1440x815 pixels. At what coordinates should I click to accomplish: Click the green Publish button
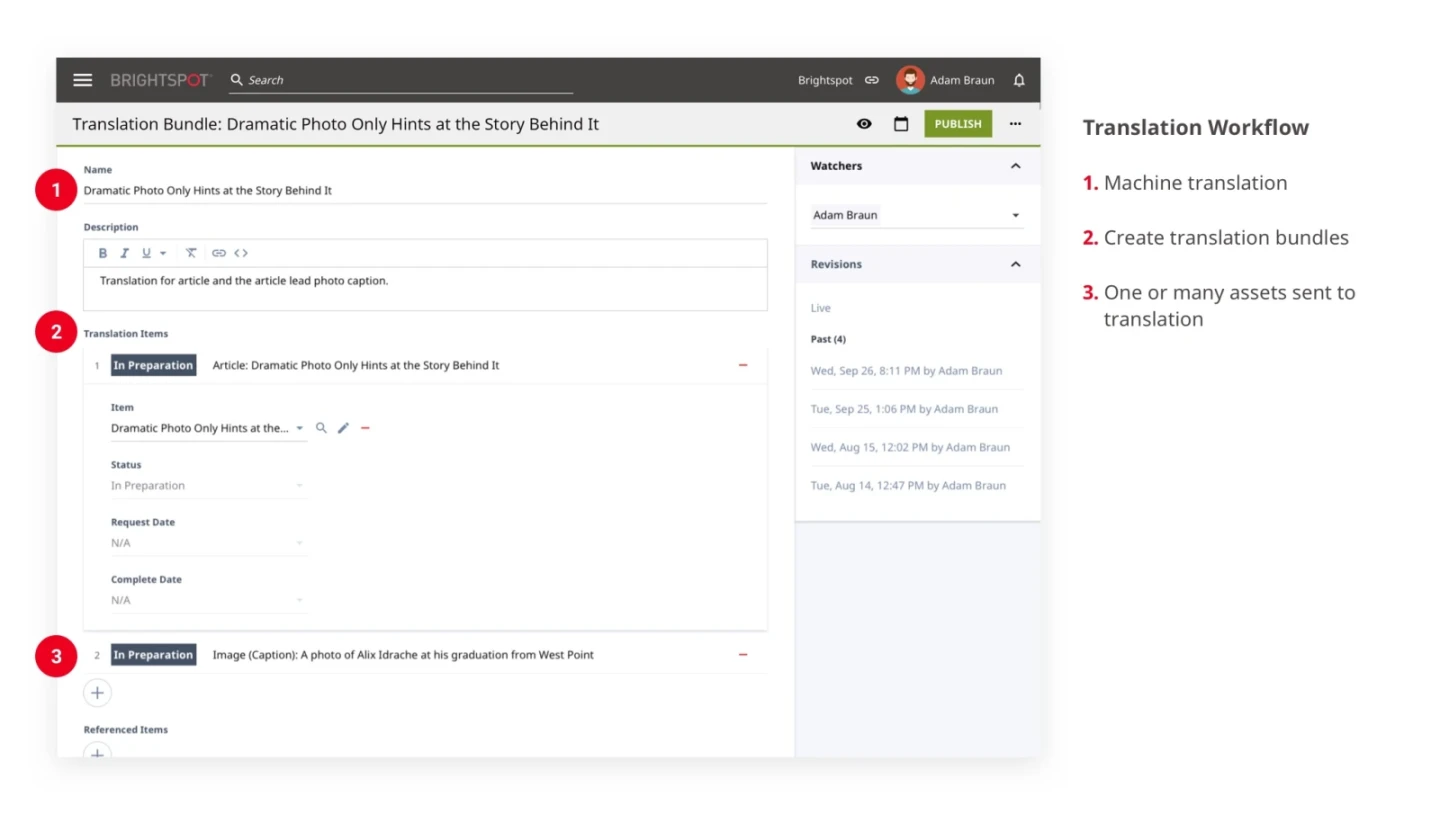(x=957, y=124)
